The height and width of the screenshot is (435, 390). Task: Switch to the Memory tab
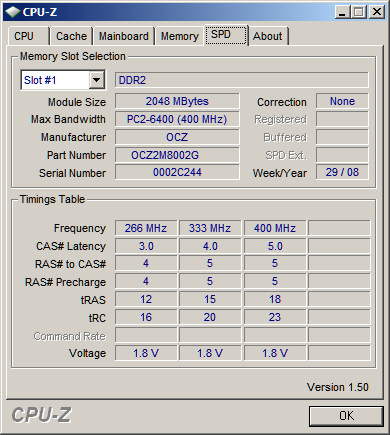(x=180, y=36)
